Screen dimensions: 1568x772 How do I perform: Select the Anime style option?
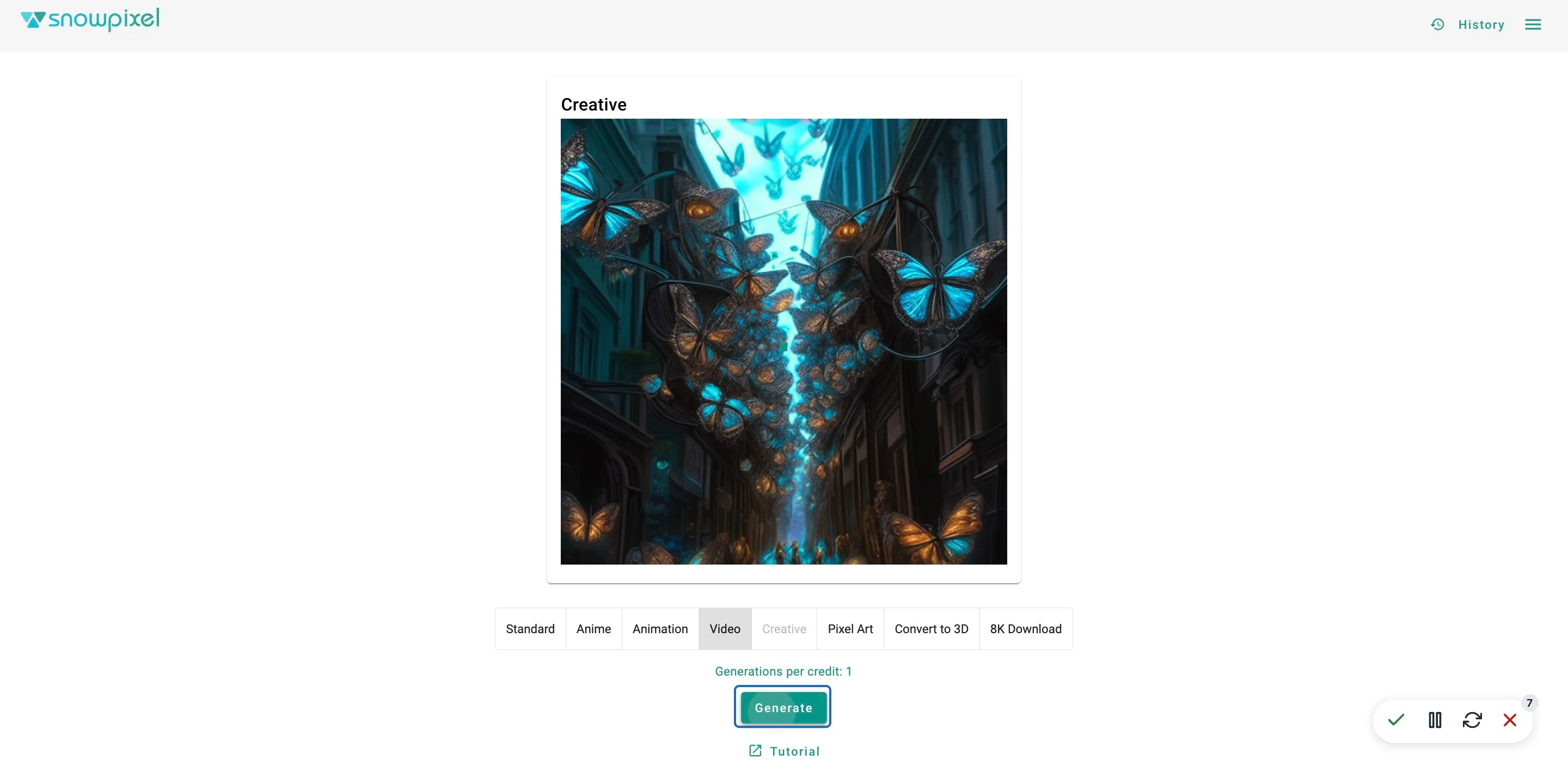[x=593, y=628]
